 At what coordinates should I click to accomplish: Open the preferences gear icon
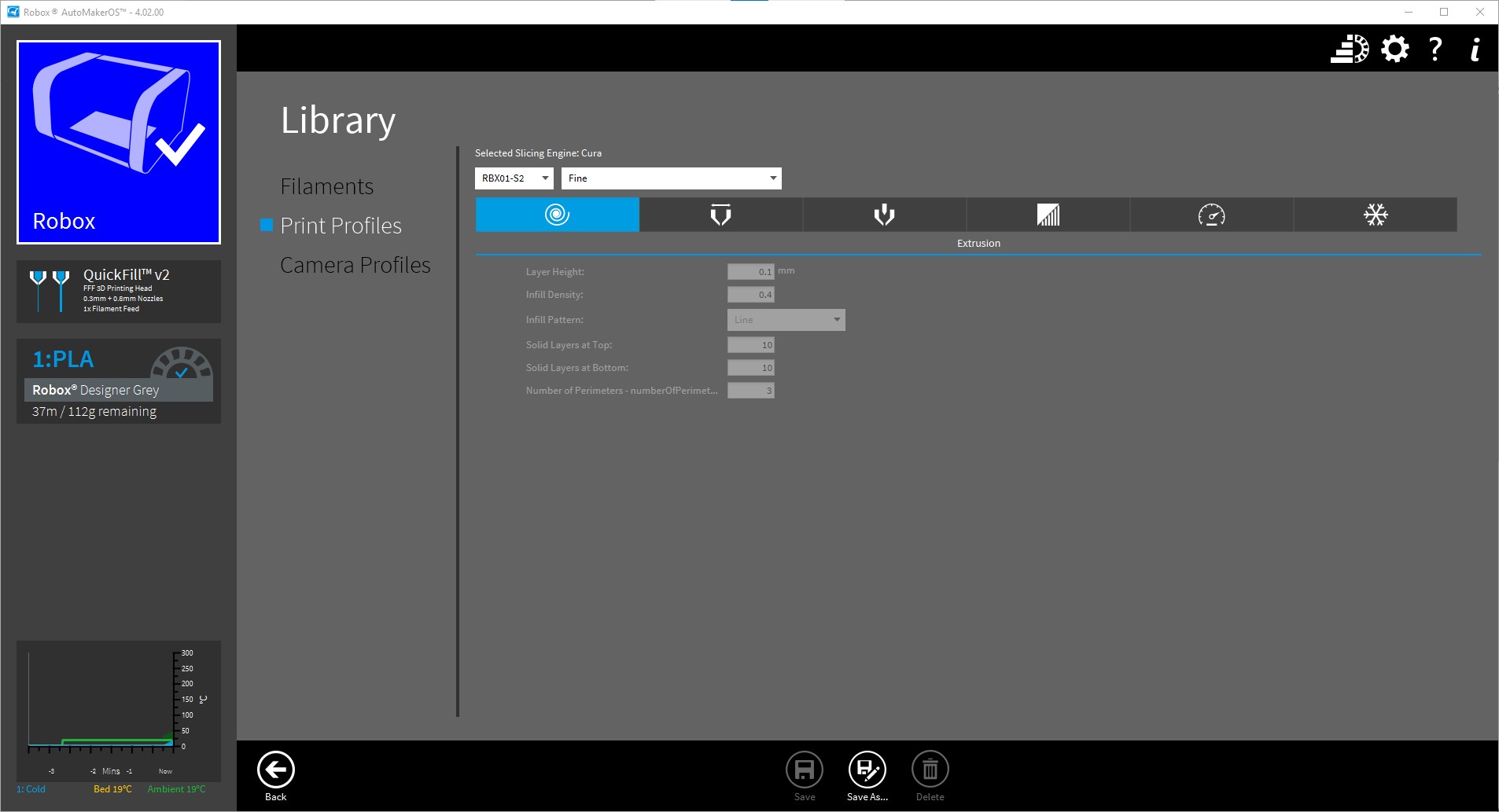click(x=1394, y=49)
